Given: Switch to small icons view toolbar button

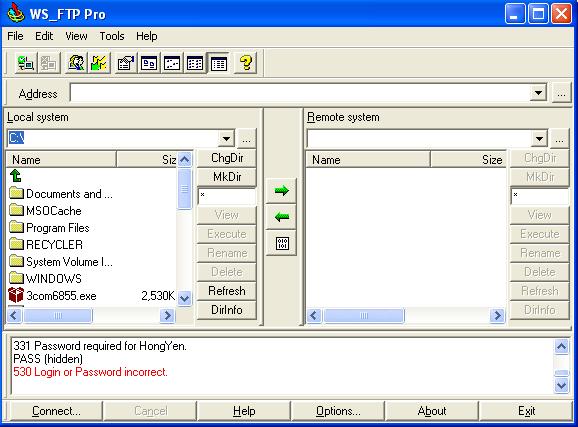Looking at the screenshot, I should coord(172,63).
